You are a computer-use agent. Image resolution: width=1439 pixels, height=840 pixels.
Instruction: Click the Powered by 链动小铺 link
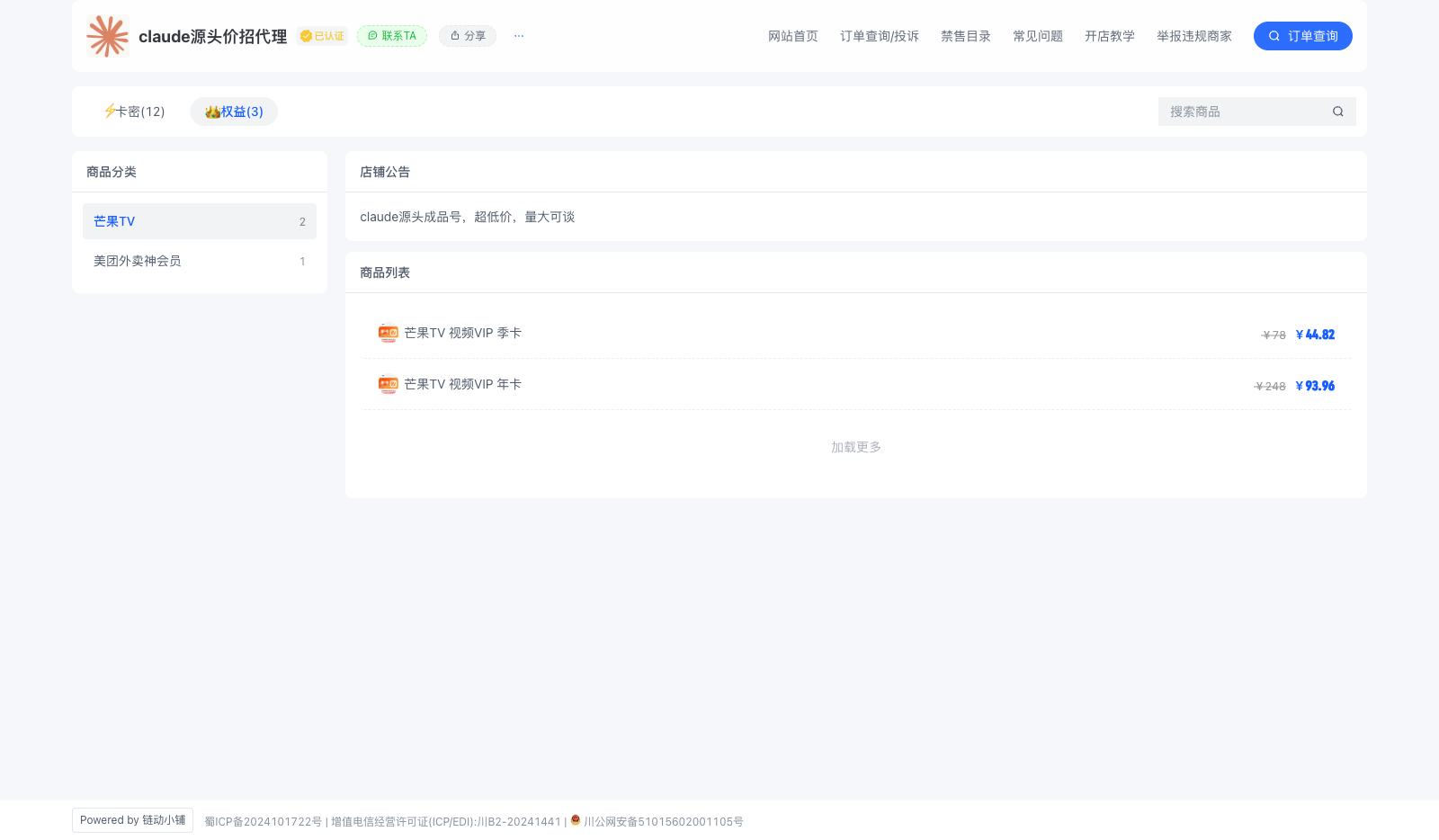(133, 820)
